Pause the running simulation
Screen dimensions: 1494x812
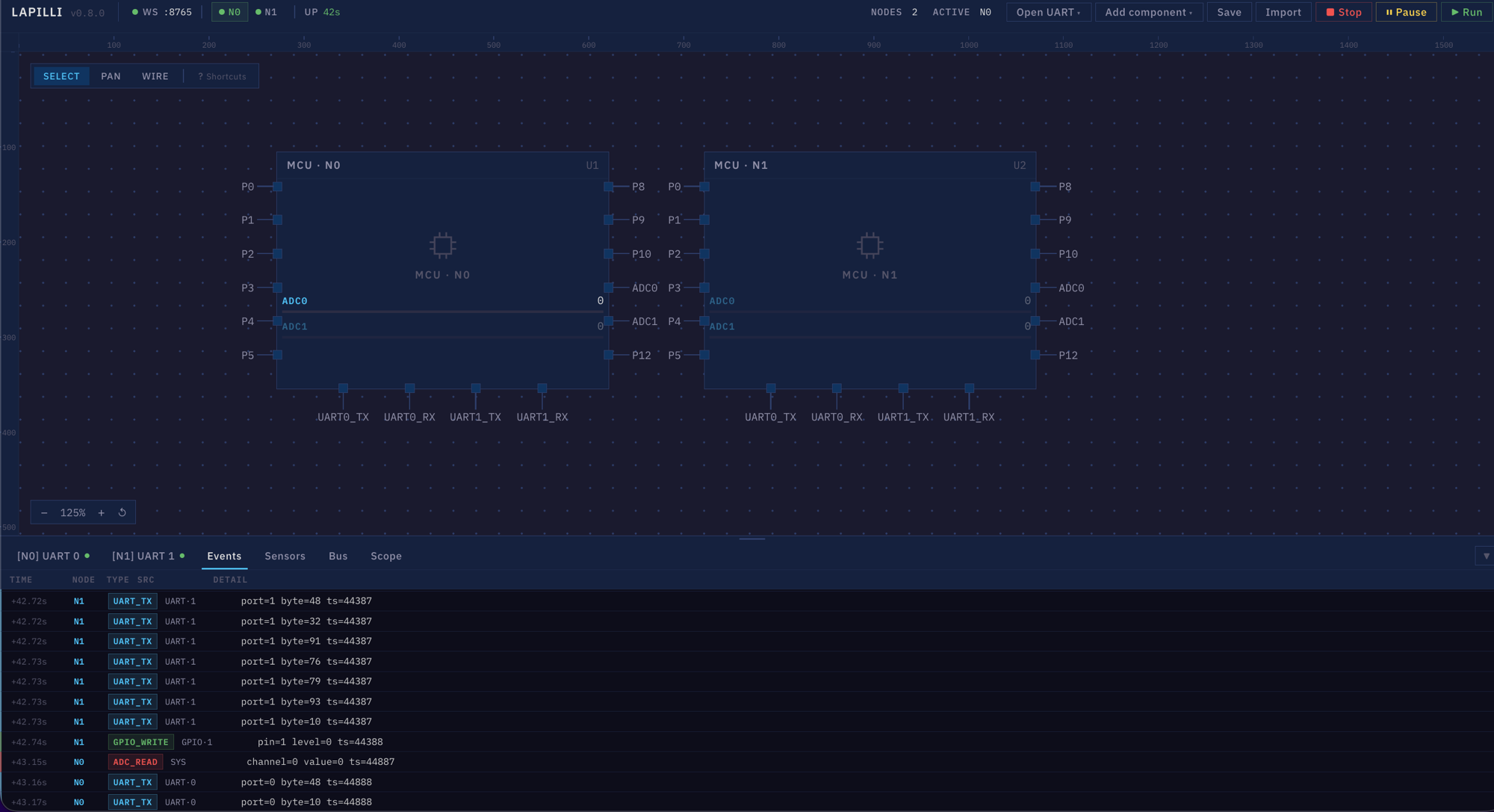(1406, 12)
